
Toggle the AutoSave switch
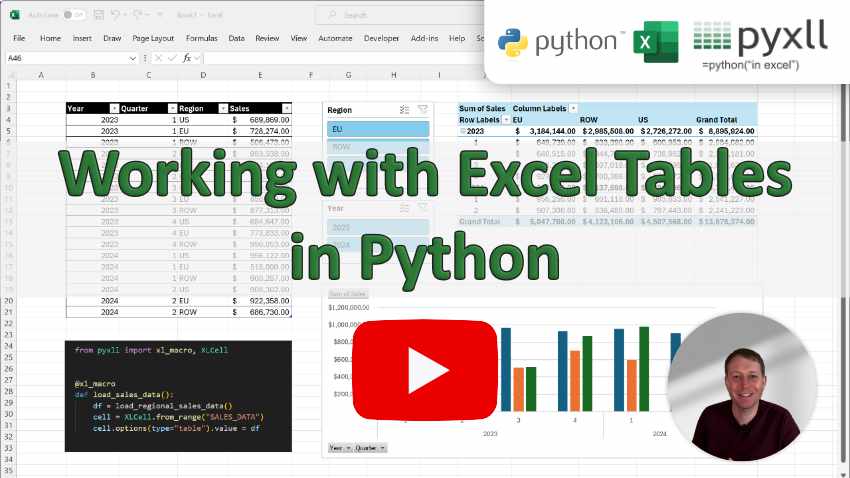click(73, 15)
